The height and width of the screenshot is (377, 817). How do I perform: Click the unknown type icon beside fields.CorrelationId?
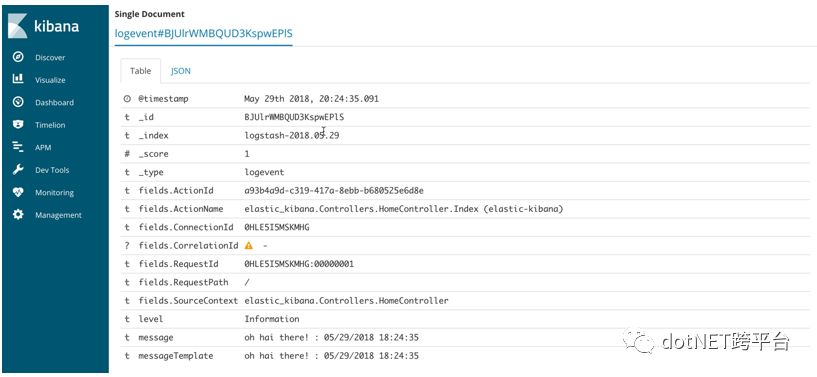tap(127, 246)
